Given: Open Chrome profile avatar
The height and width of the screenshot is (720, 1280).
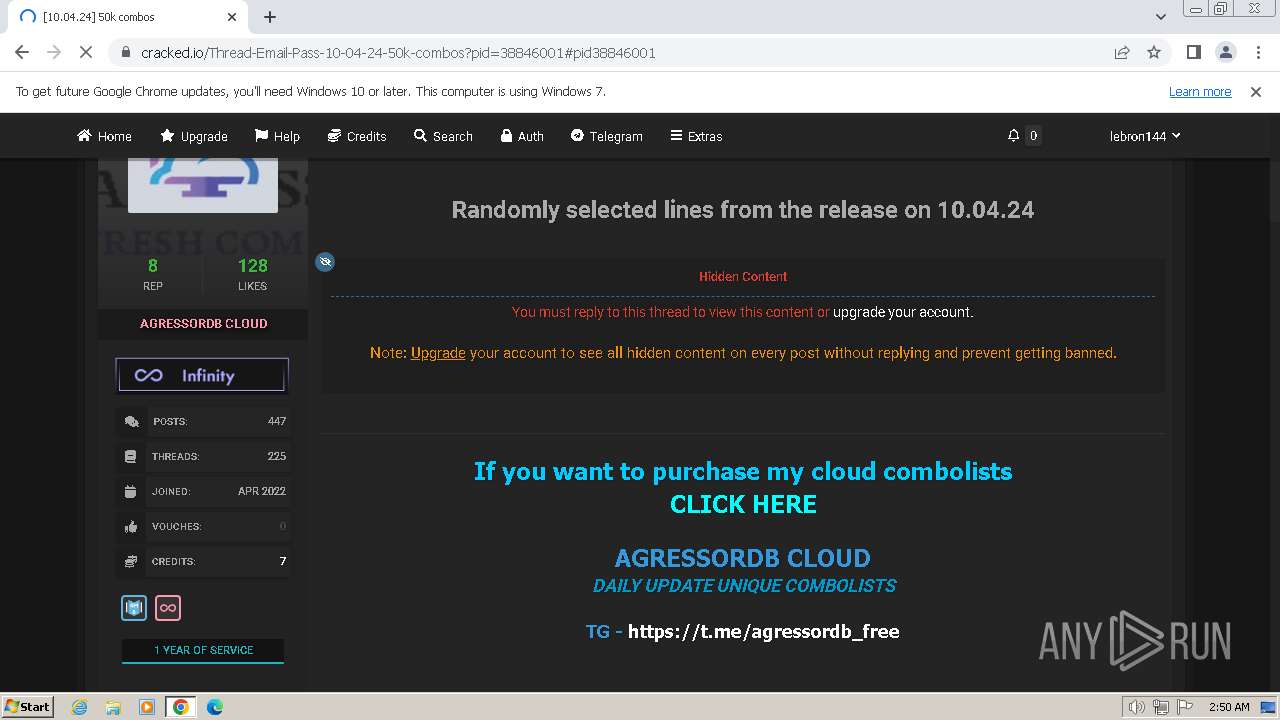Looking at the screenshot, I should tap(1225, 53).
